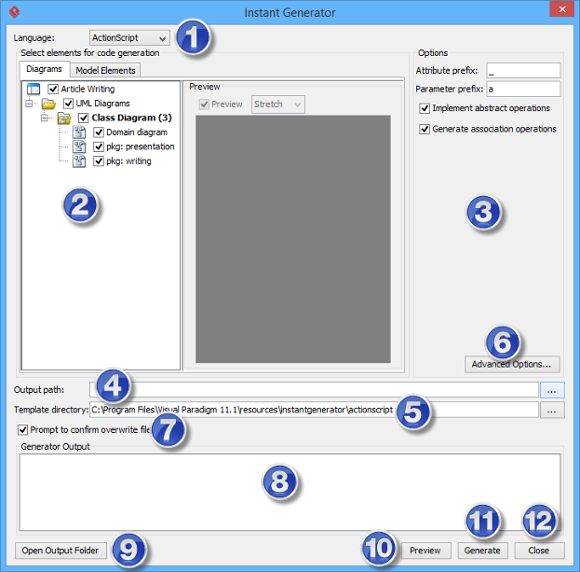Uncheck the Domain diagram checkbox
Screen dimensions: 580x572
pyautogui.click(x=98, y=132)
